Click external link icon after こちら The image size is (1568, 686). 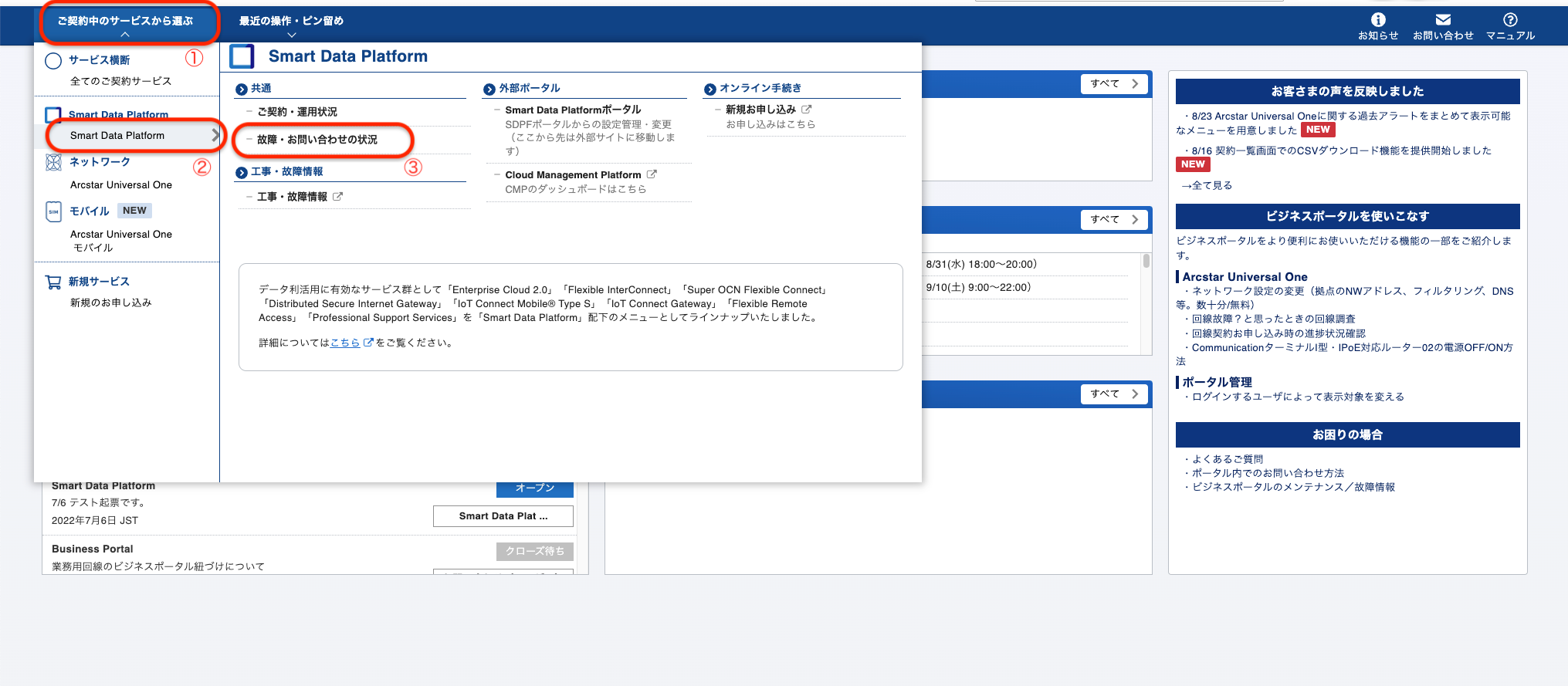[368, 343]
